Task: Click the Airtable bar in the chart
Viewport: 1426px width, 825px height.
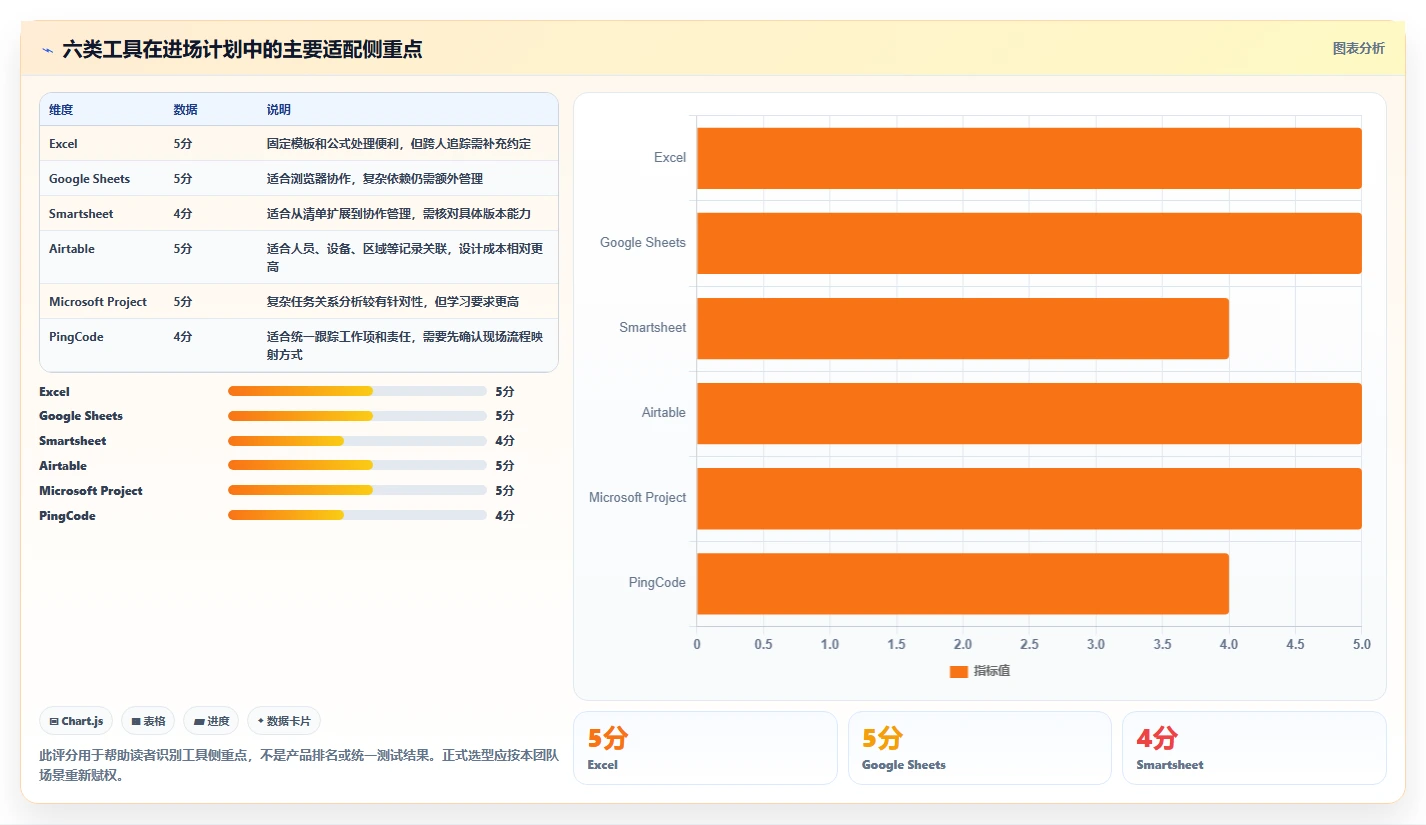Action: pyautogui.click(x=1029, y=413)
